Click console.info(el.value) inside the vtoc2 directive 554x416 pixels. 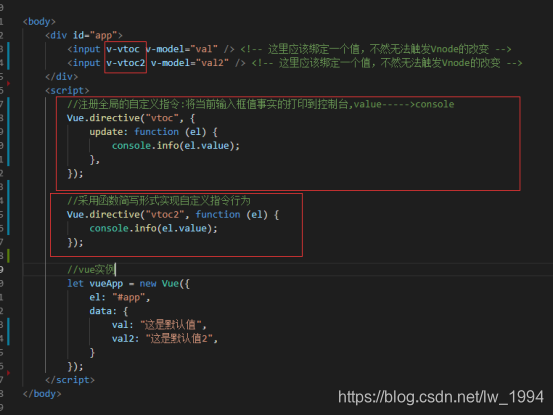[x=154, y=228]
